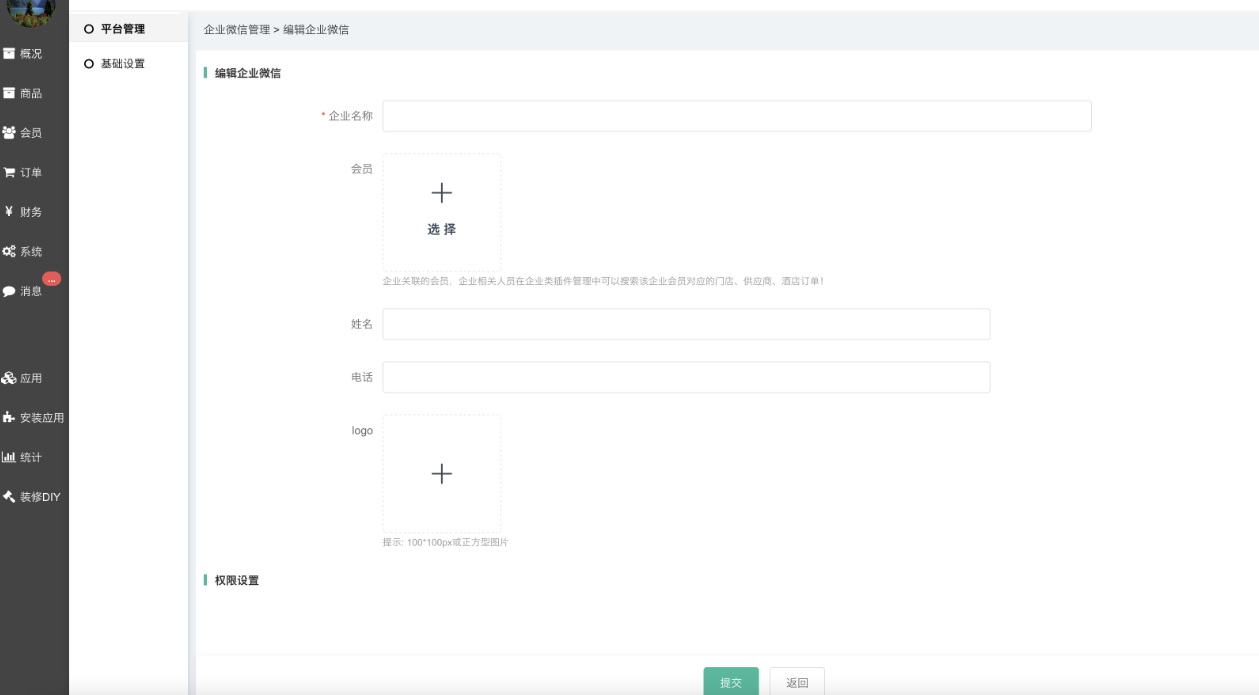Select the 会员 members icon in sidebar
Image resolution: width=1259 pixels, height=695 pixels.
9,132
